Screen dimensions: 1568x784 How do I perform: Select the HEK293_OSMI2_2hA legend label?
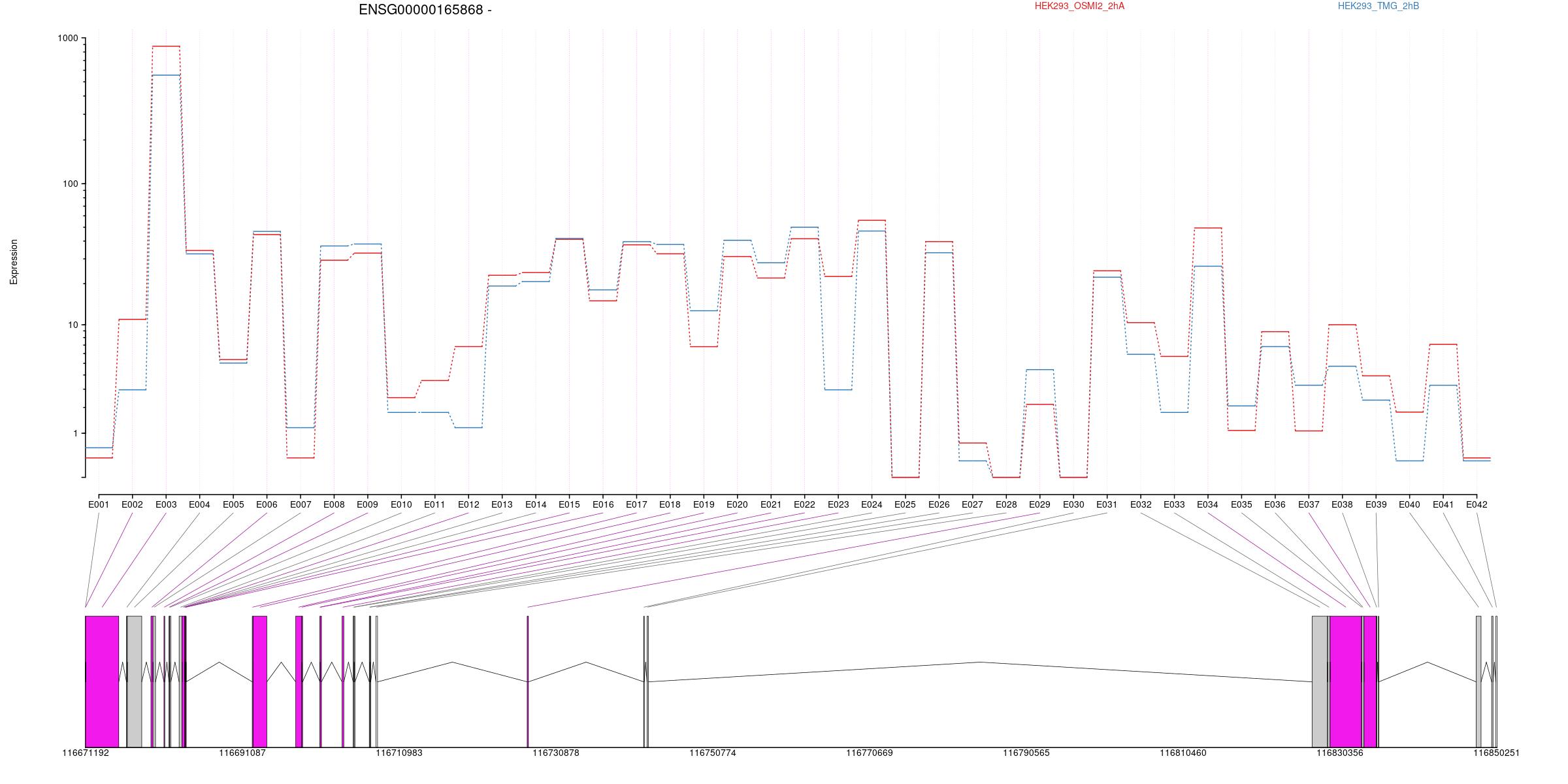(1079, 6)
